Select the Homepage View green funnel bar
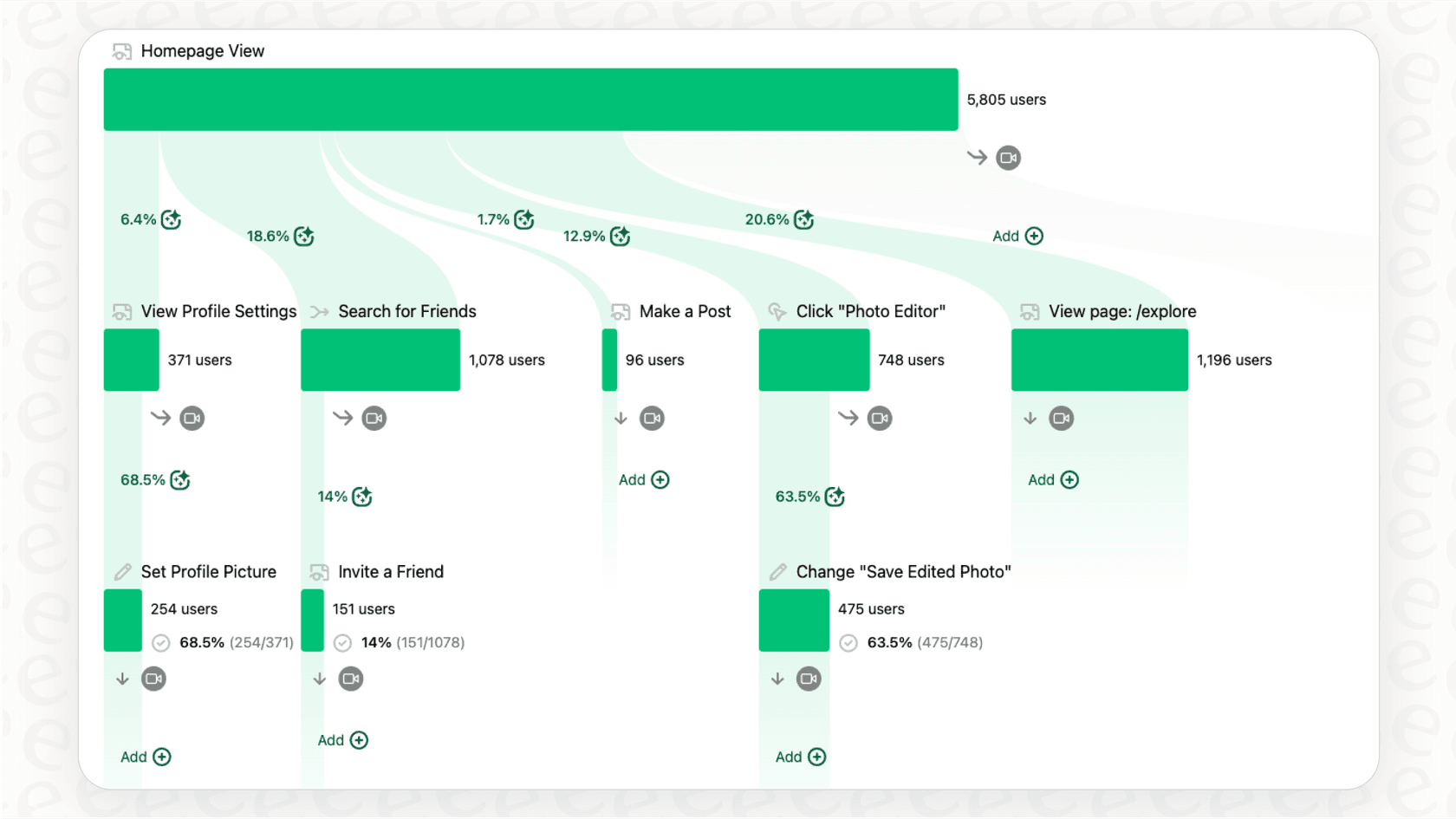The height and width of the screenshot is (819, 1456). click(x=530, y=99)
